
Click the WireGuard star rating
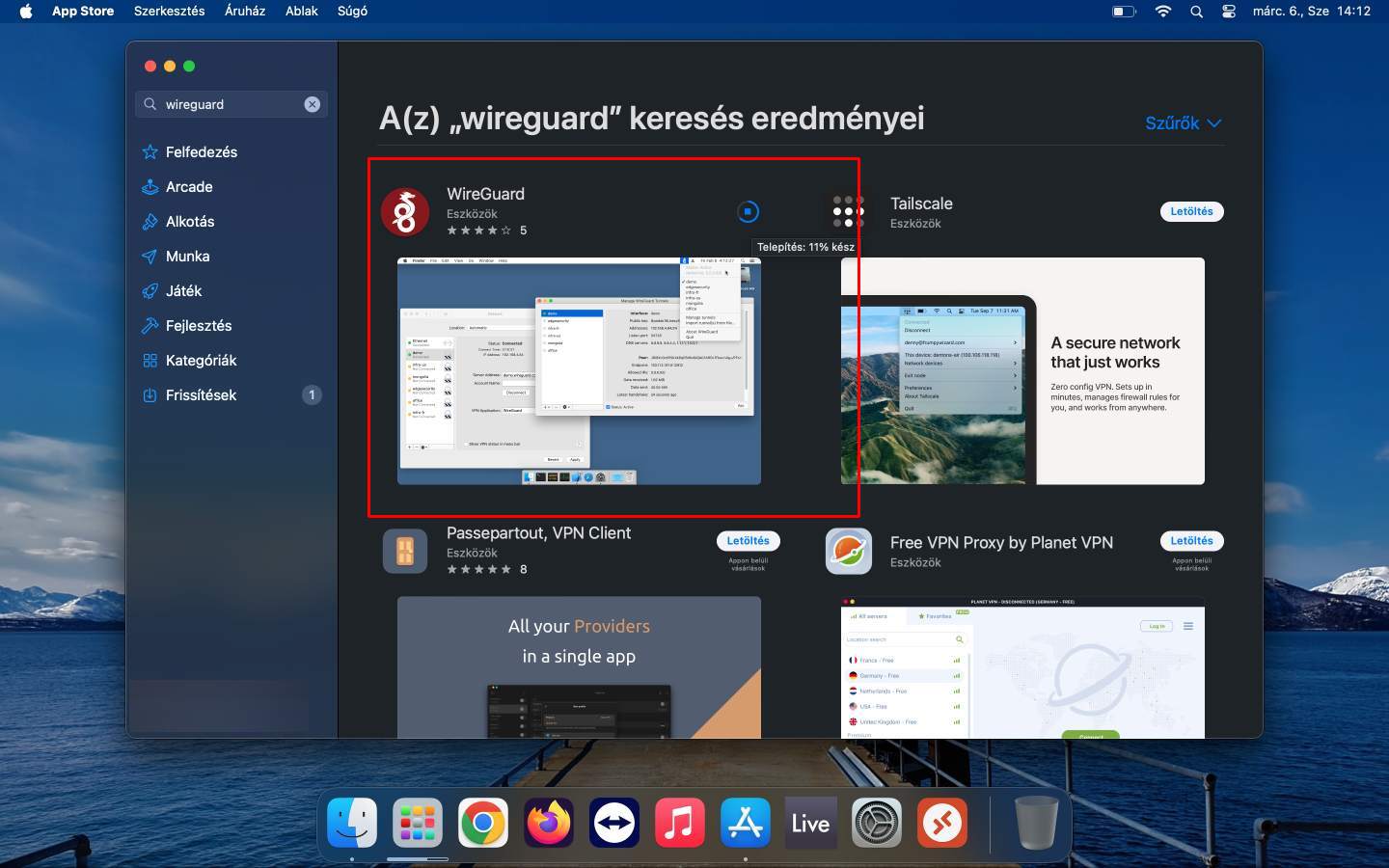coord(479,231)
